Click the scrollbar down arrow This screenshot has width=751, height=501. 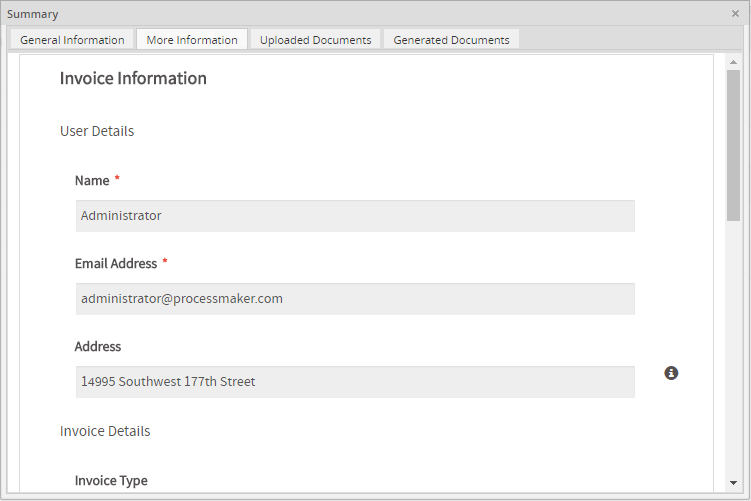point(733,481)
